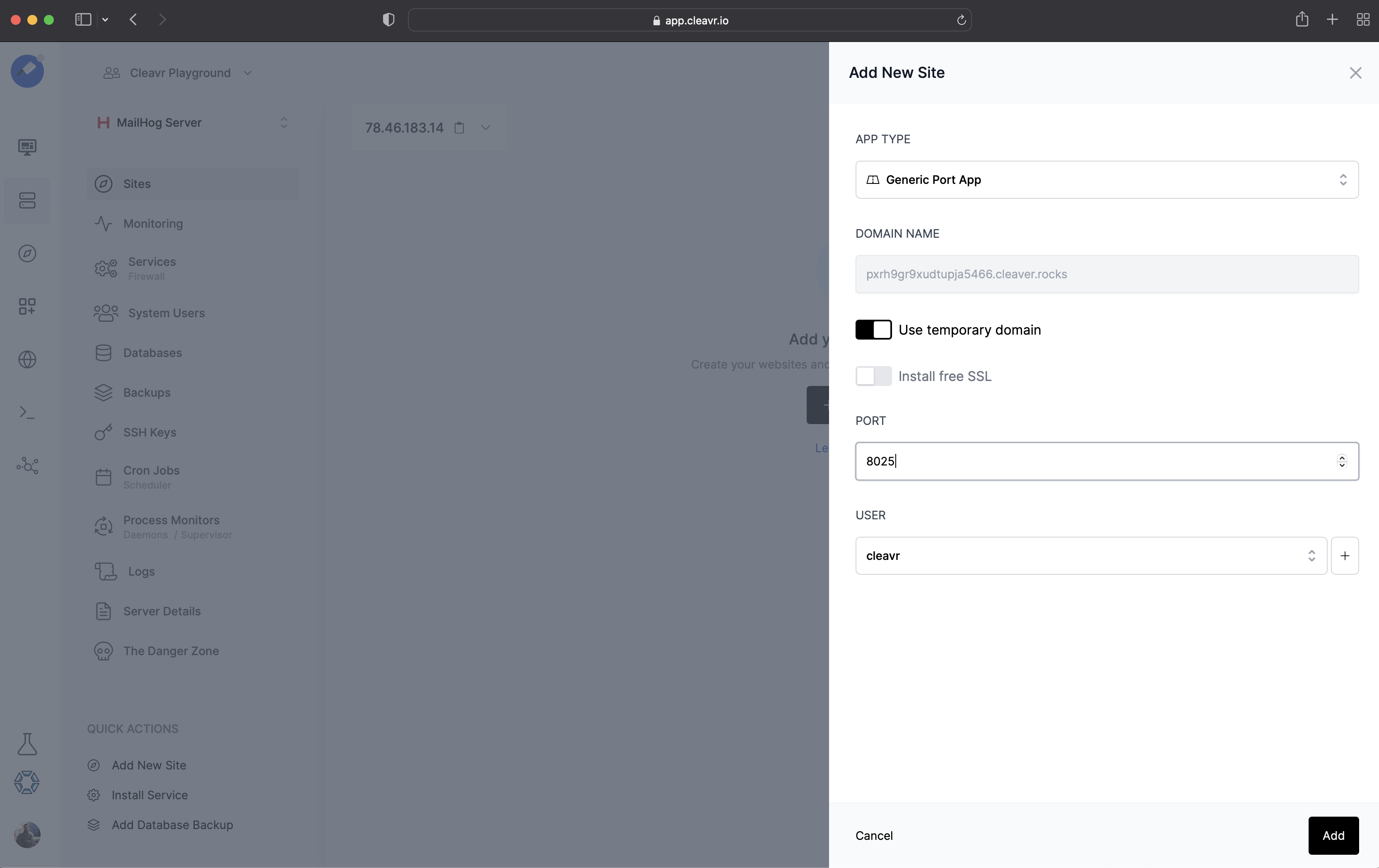Click the Databases navigation icon
The height and width of the screenshot is (868, 1379).
[x=103, y=352]
